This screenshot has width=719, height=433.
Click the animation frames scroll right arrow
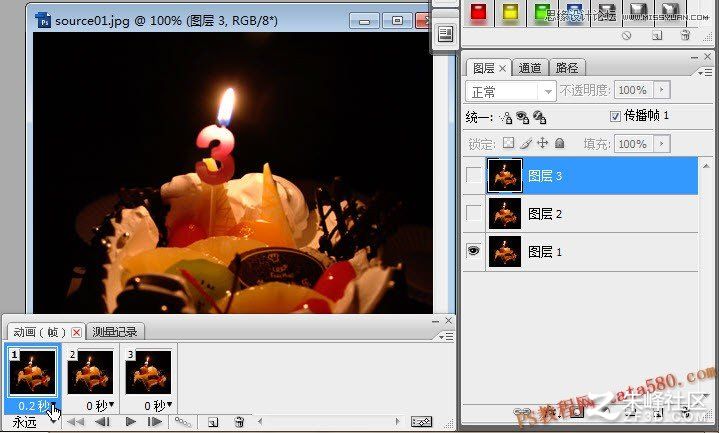point(397,421)
